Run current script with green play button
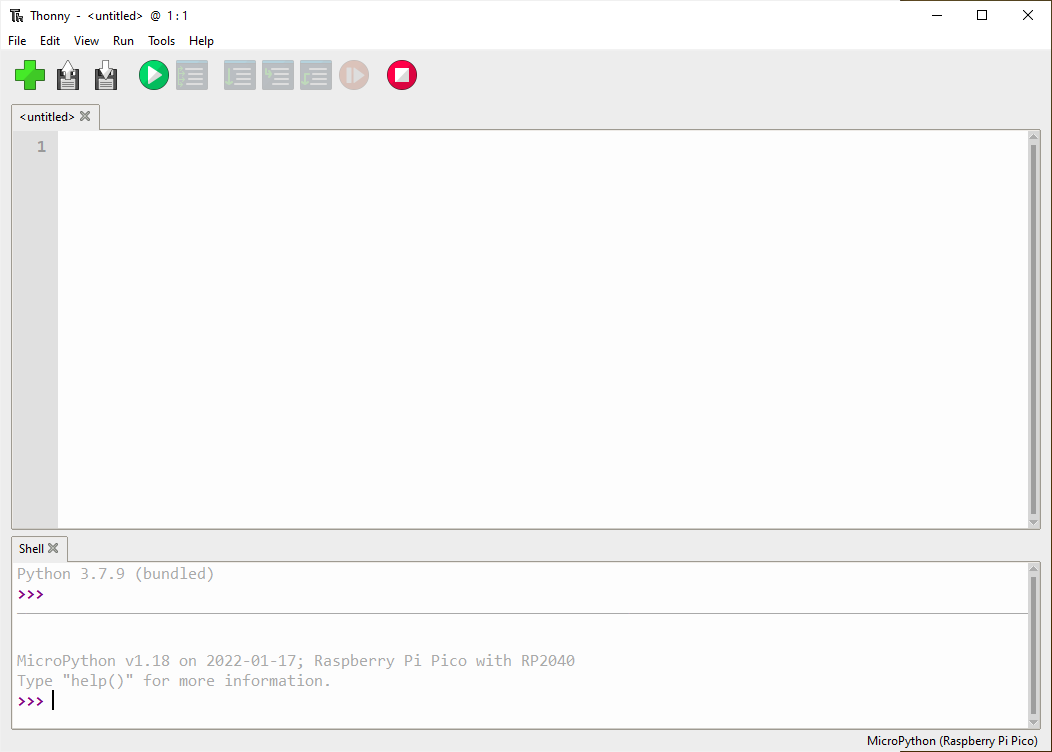Screen dimensions: 1052x752 pyautogui.click(x=154, y=75)
